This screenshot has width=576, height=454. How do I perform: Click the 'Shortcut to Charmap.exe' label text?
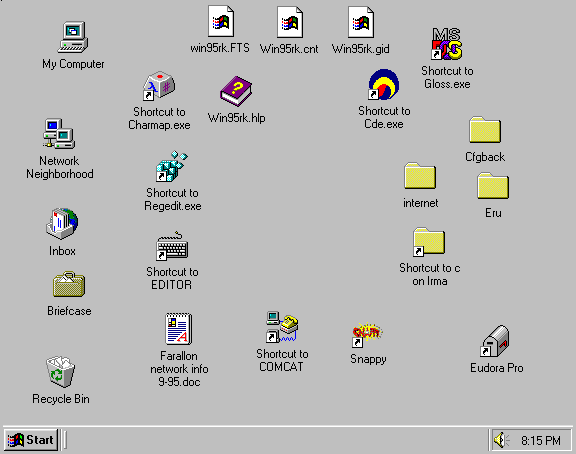pyautogui.click(x=159, y=119)
